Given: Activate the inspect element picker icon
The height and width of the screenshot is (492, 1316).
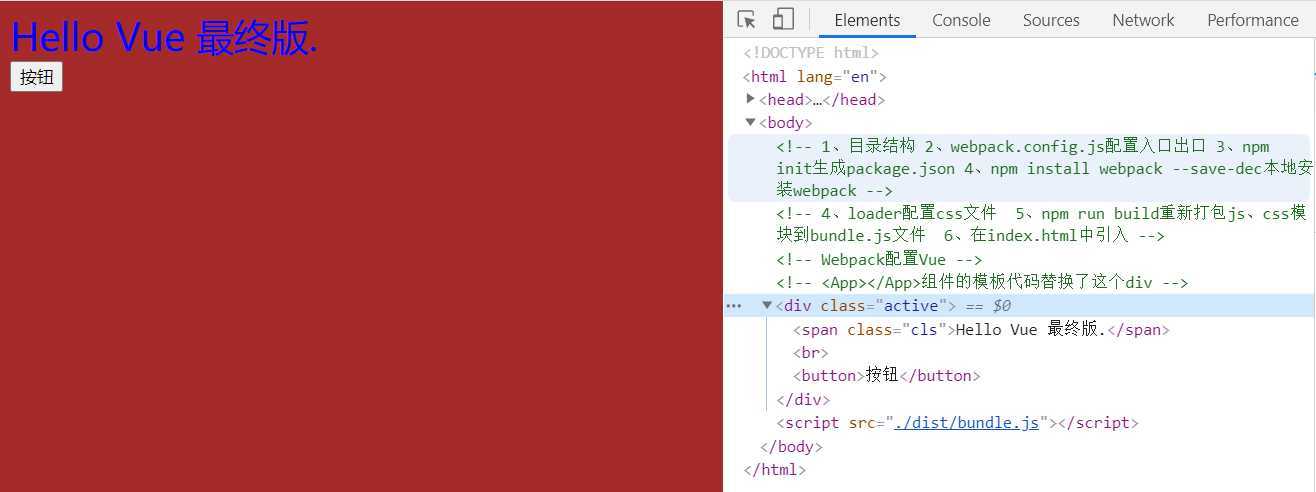Looking at the screenshot, I should coord(746,20).
